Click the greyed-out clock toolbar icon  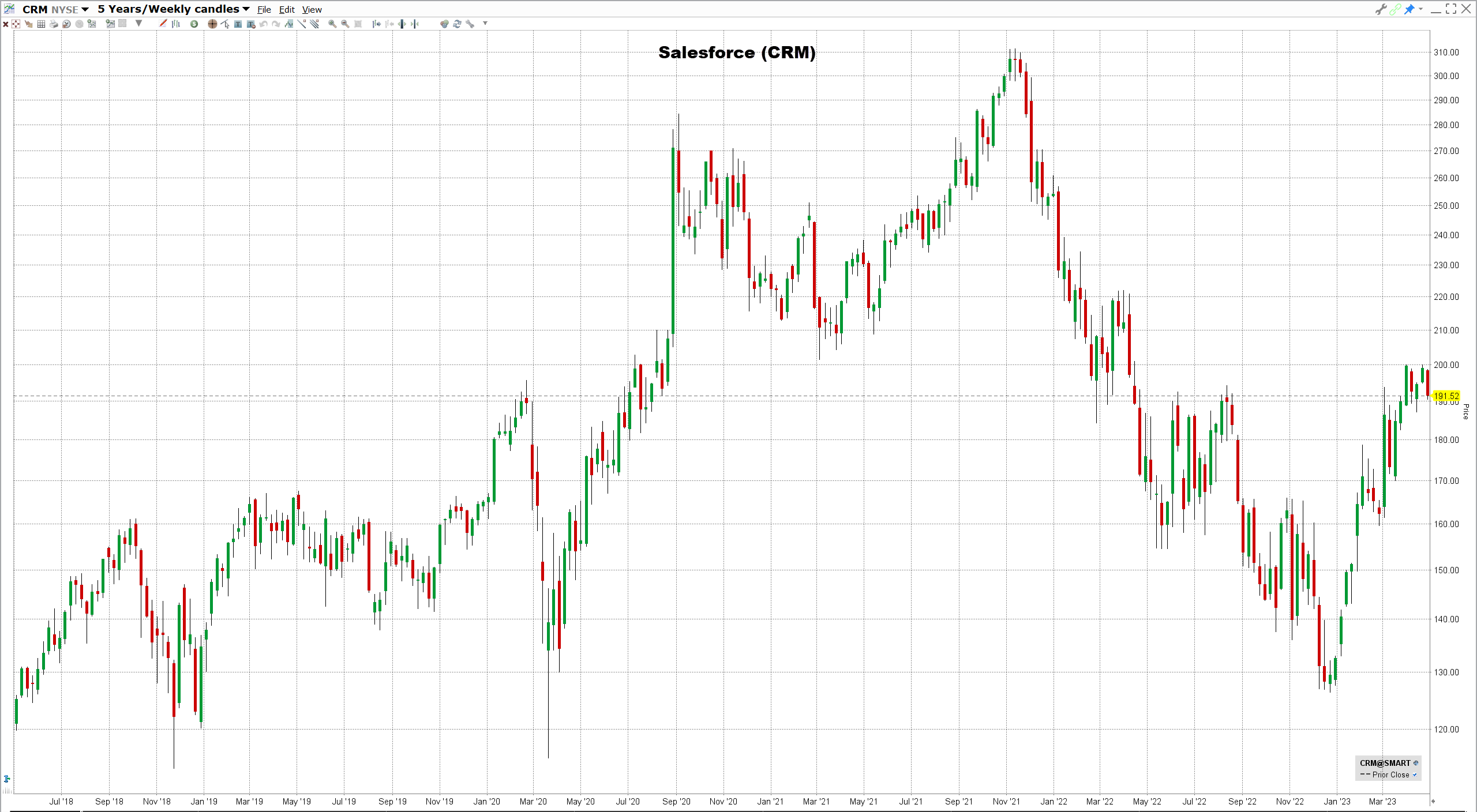[x=79, y=24]
